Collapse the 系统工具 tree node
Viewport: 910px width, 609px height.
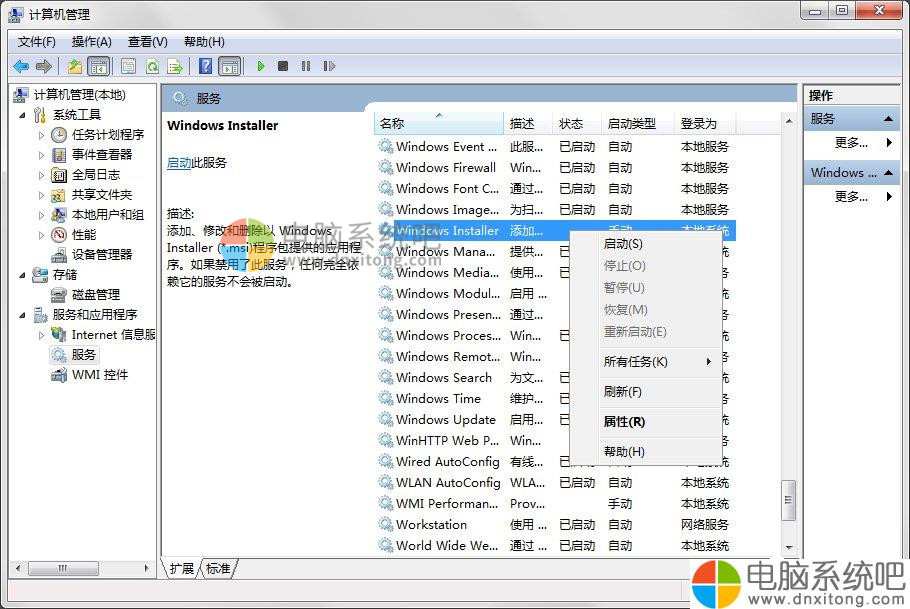pos(22,115)
